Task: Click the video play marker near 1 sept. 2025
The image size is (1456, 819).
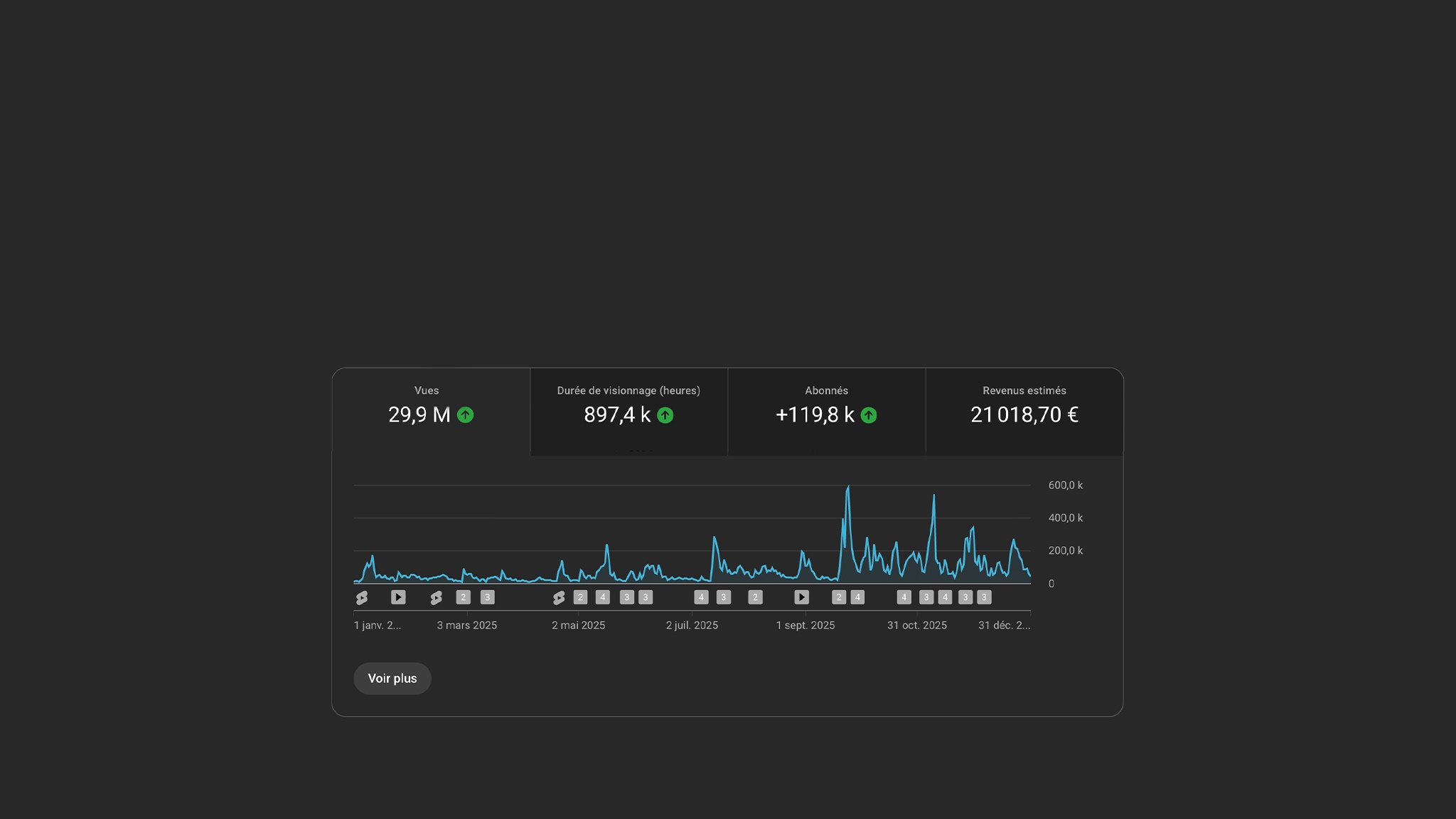Action: pos(801,597)
